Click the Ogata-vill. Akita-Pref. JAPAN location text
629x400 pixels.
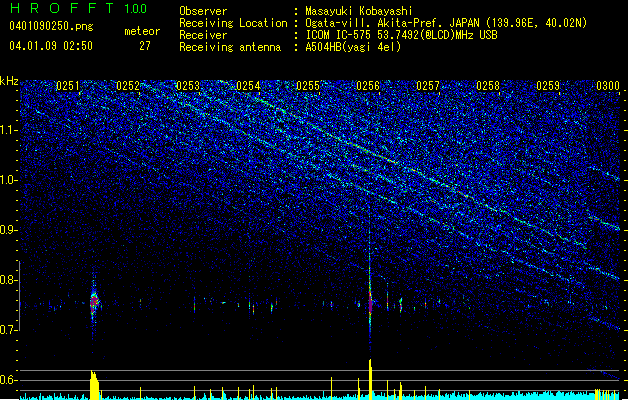446,23
